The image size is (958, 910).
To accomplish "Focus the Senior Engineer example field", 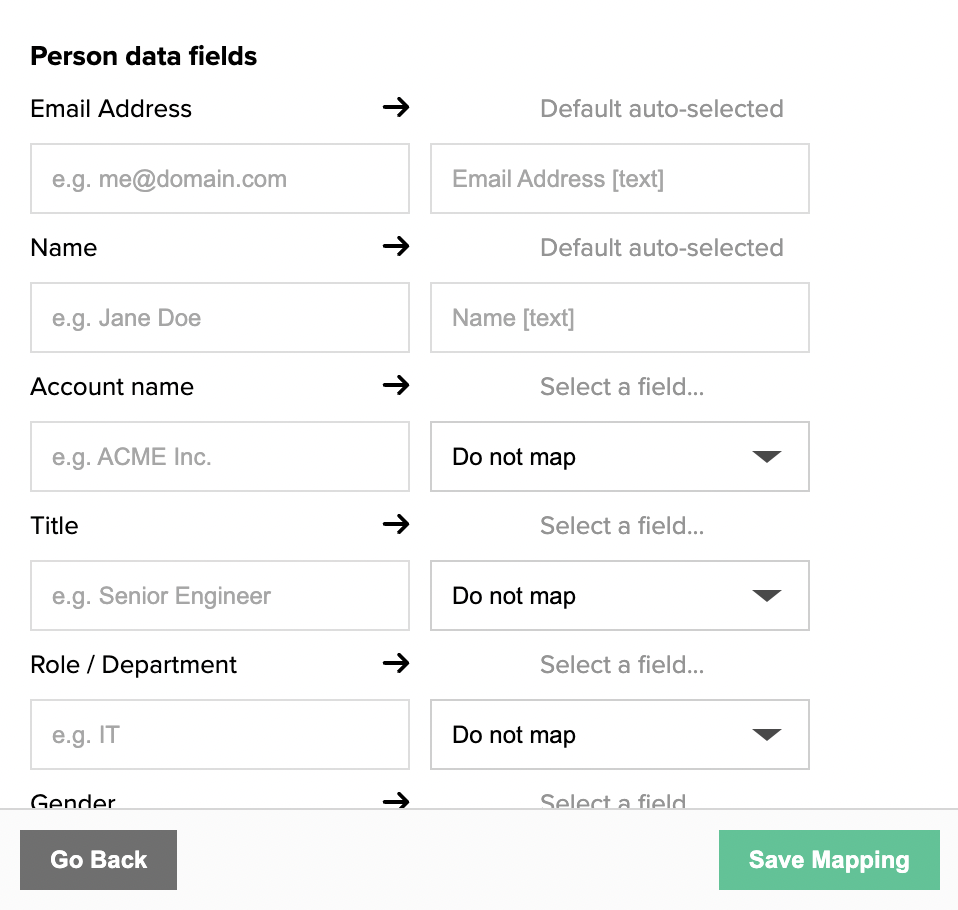I will 220,595.
